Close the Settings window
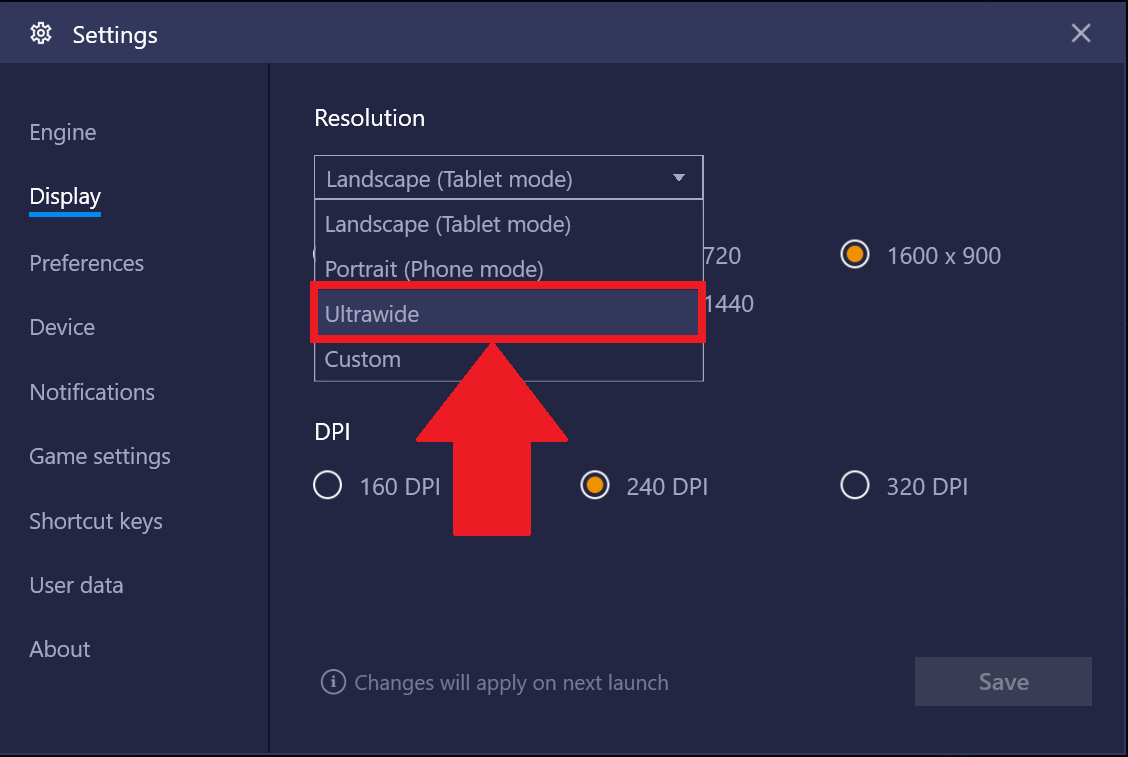The width and height of the screenshot is (1128, 757). [x=1081, y=34]
